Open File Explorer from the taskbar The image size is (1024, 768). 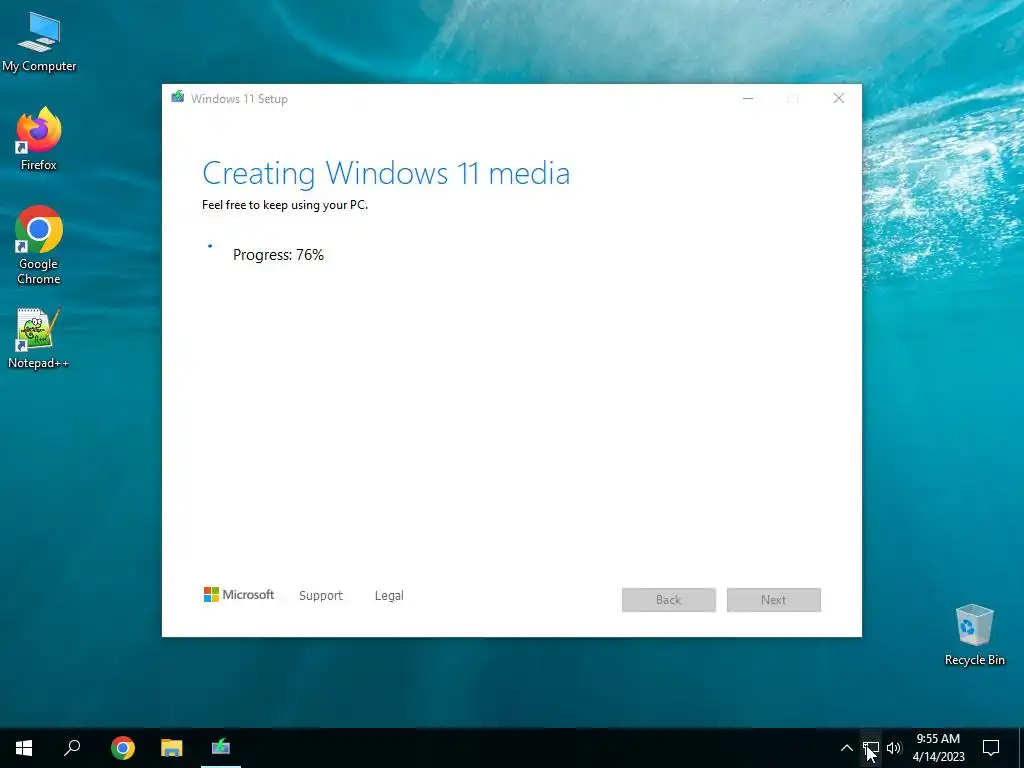(172, 748)
